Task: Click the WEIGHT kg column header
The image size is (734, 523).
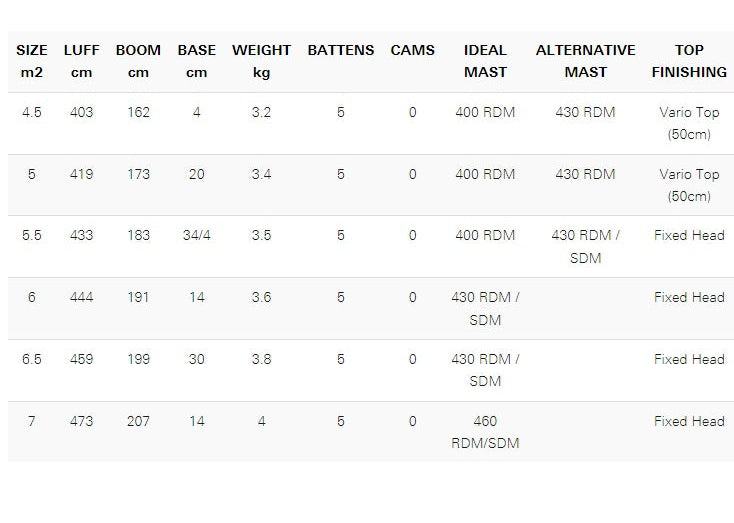Action: [261, 61]
